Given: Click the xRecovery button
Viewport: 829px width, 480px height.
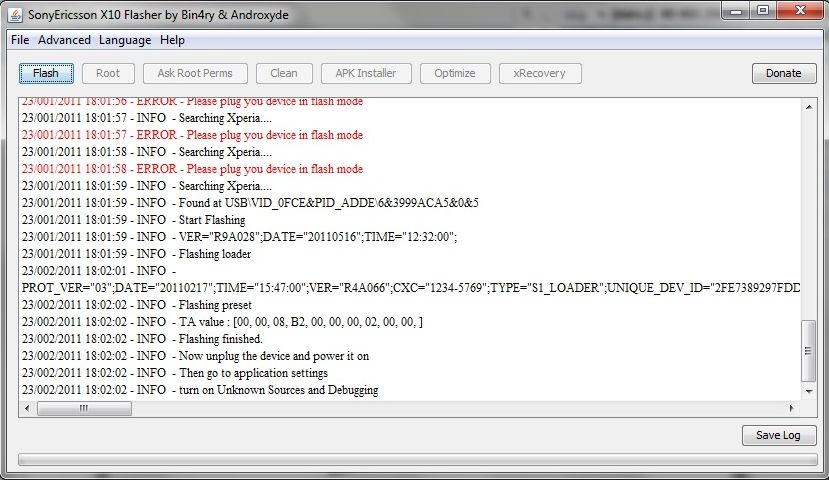Looking at the screenshot, I should point(540,73).
